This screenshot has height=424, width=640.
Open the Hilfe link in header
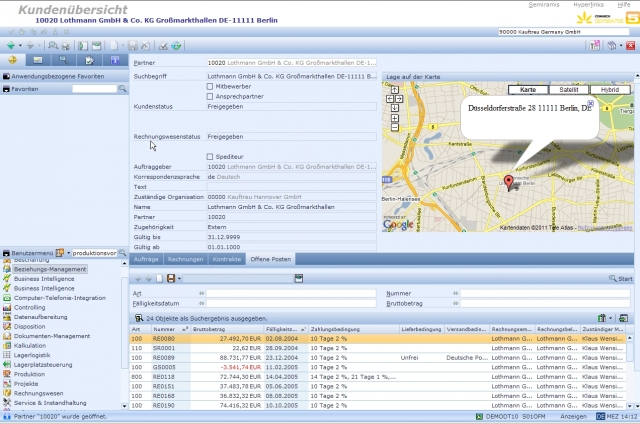(x=626, y=6)
